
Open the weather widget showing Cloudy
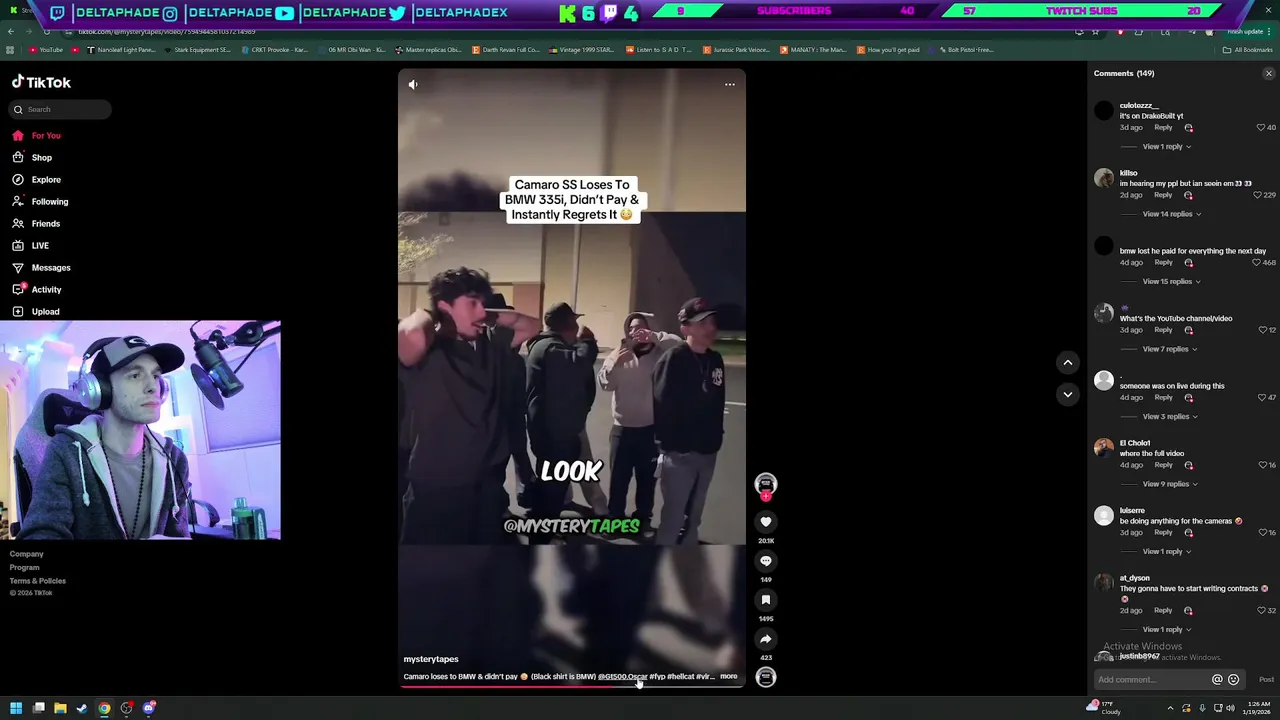pyautogui.click(x=1103, y=708)
